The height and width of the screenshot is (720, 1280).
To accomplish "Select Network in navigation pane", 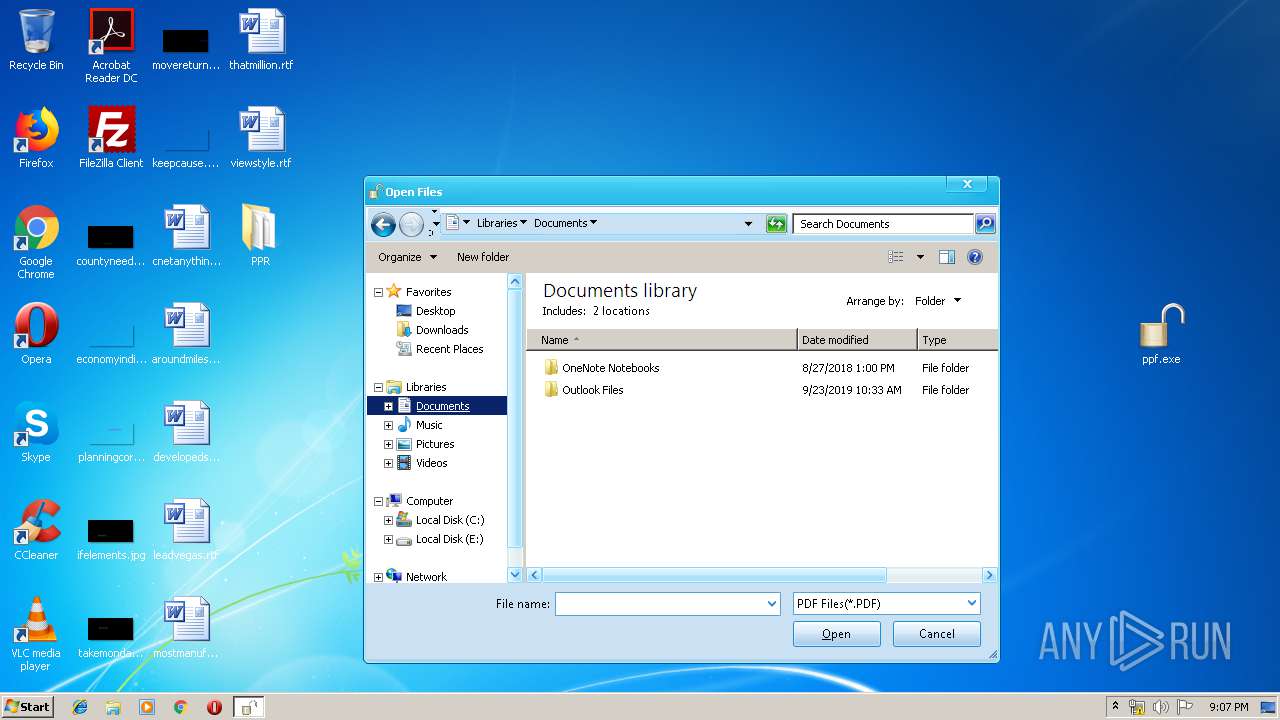I will 426,577.
